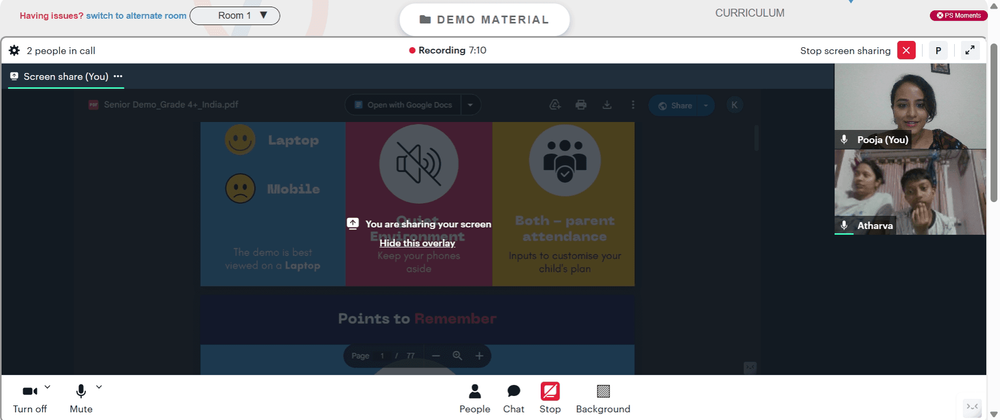Click the download icon in PDF viewer
The width and height of the screenshot is (1000, 420).
pyautogui.click(x=607, y=105)
